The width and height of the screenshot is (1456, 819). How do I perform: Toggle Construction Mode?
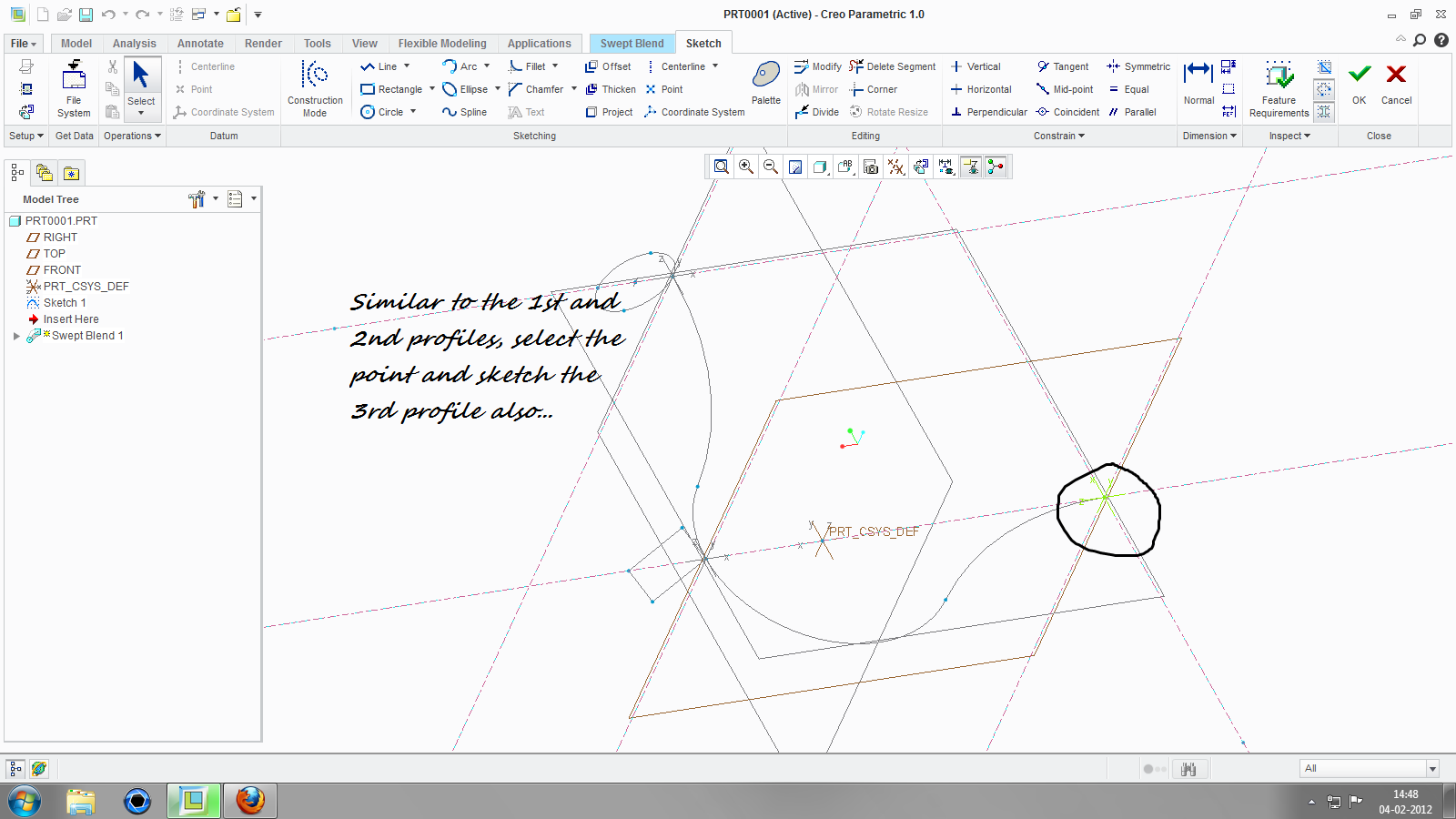[315, 88]
